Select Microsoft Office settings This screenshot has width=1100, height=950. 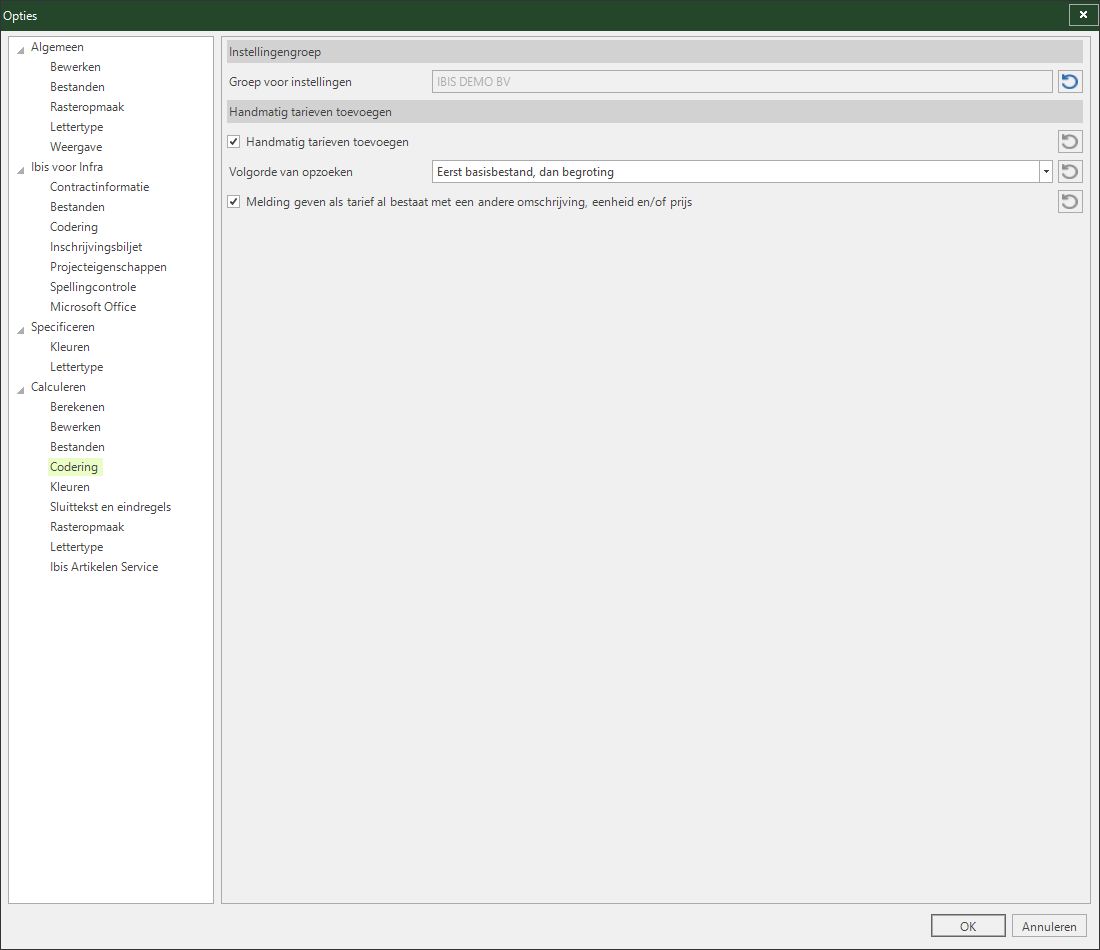[x=93, y=307]
